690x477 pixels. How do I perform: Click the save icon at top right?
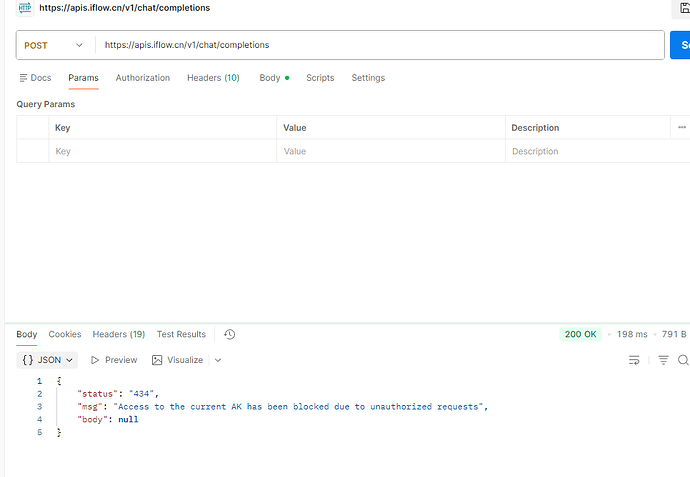685,8
